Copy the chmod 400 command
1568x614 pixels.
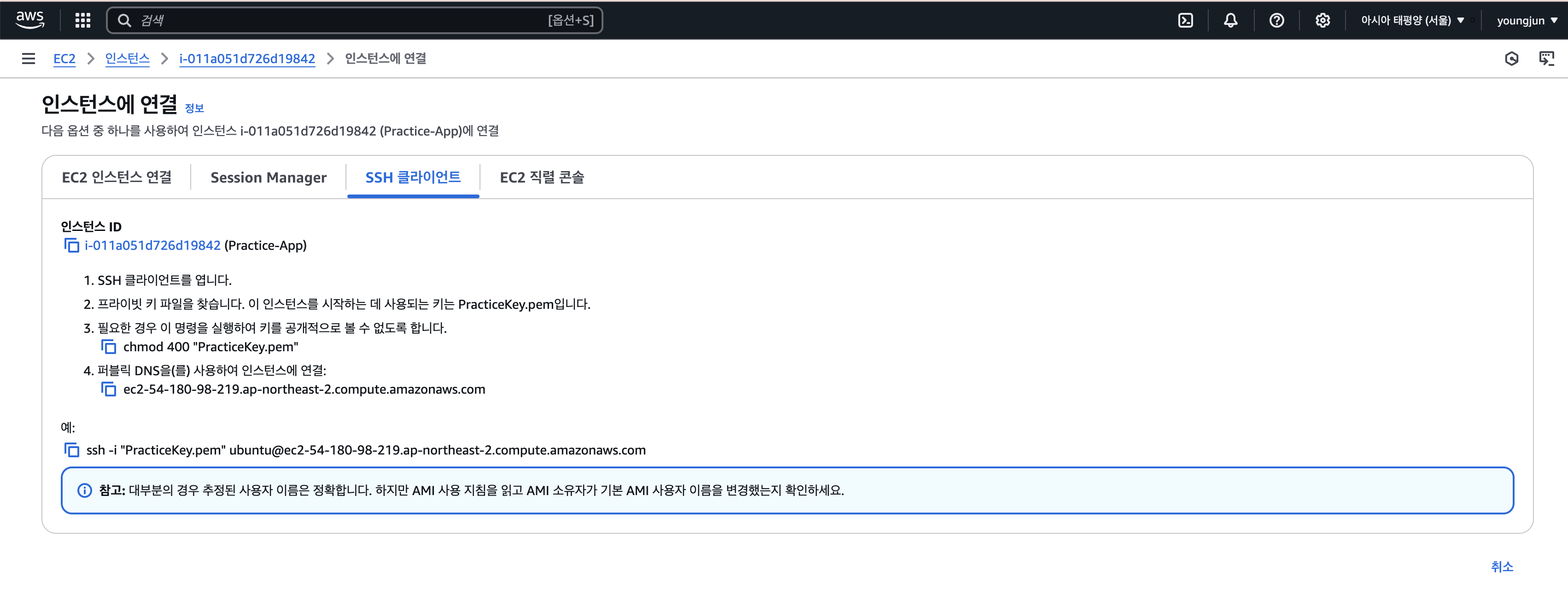(108, 347)
